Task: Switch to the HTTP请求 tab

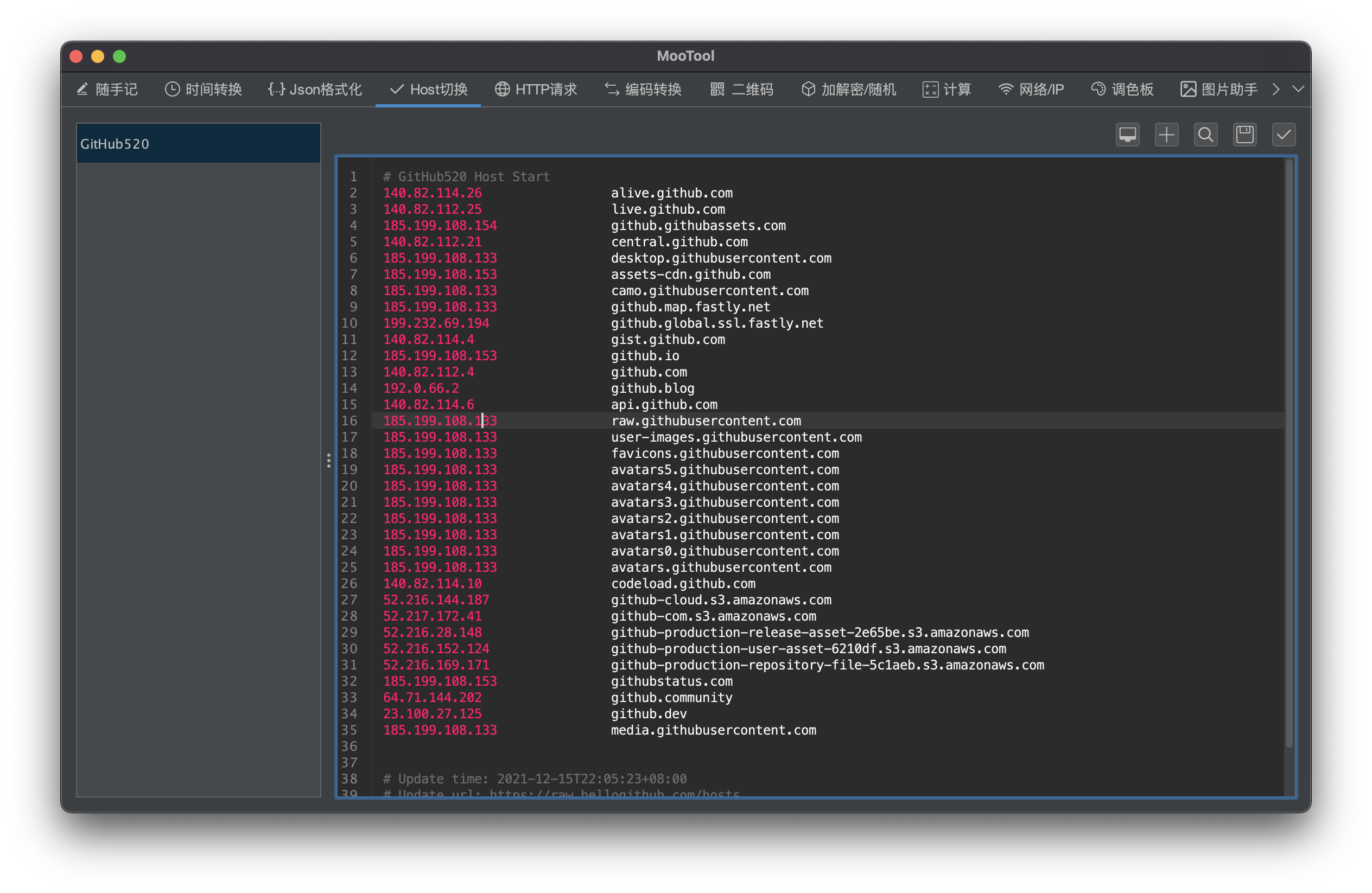Action: (536, 90)
